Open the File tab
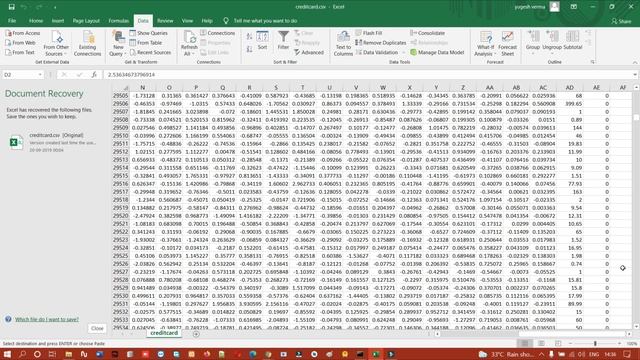The image size is (640, 360). pyautogui.click(x=12, y=21)
